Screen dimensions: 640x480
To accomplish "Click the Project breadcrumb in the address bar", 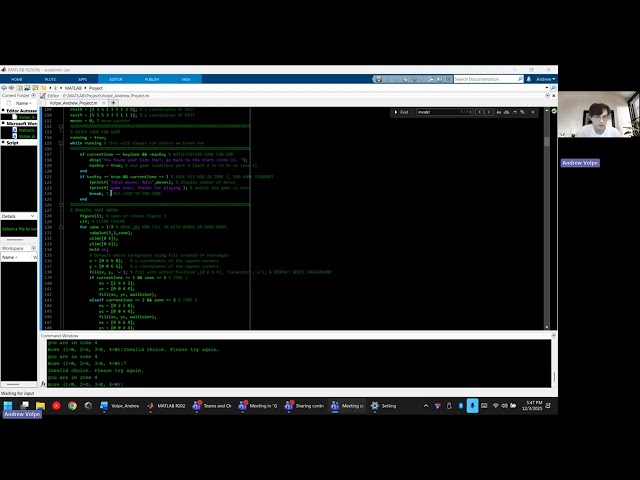I will [96, 88].
